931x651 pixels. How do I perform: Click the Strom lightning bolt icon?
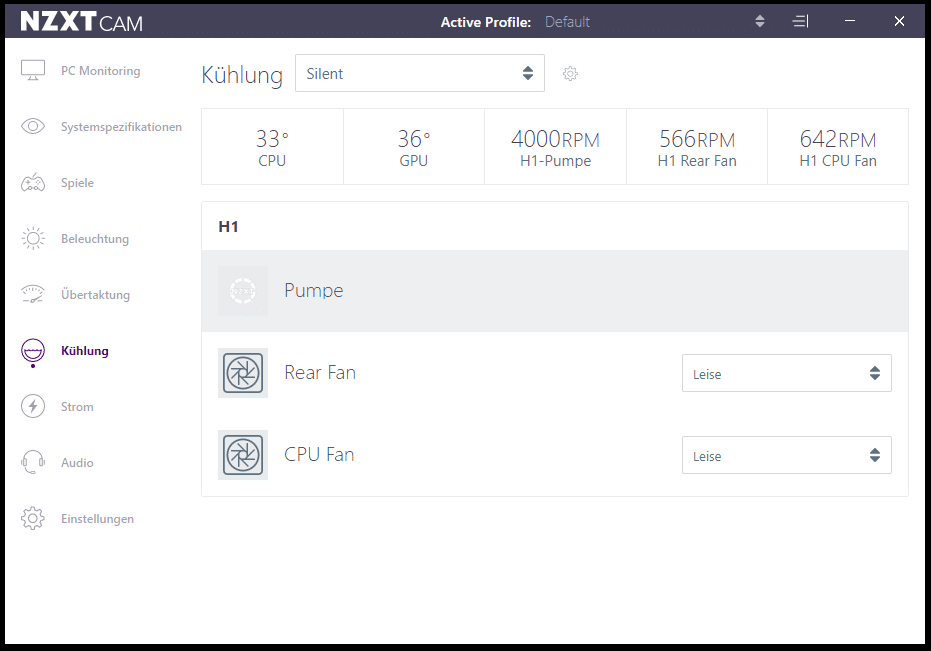pyautogui.click(x=33, y=407)
